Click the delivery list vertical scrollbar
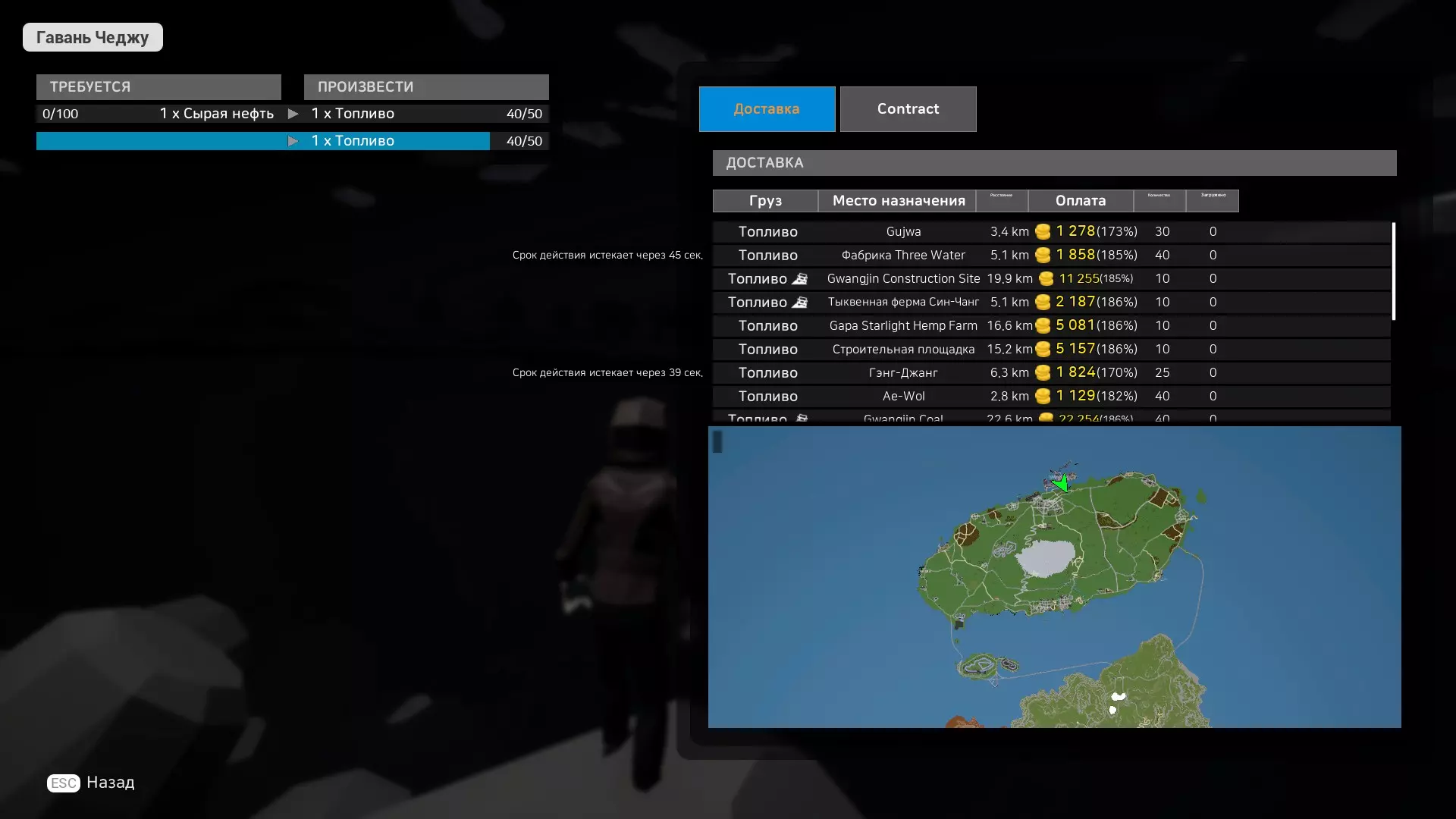The width and height of the screenshot is (1456, 819). 1394,271
